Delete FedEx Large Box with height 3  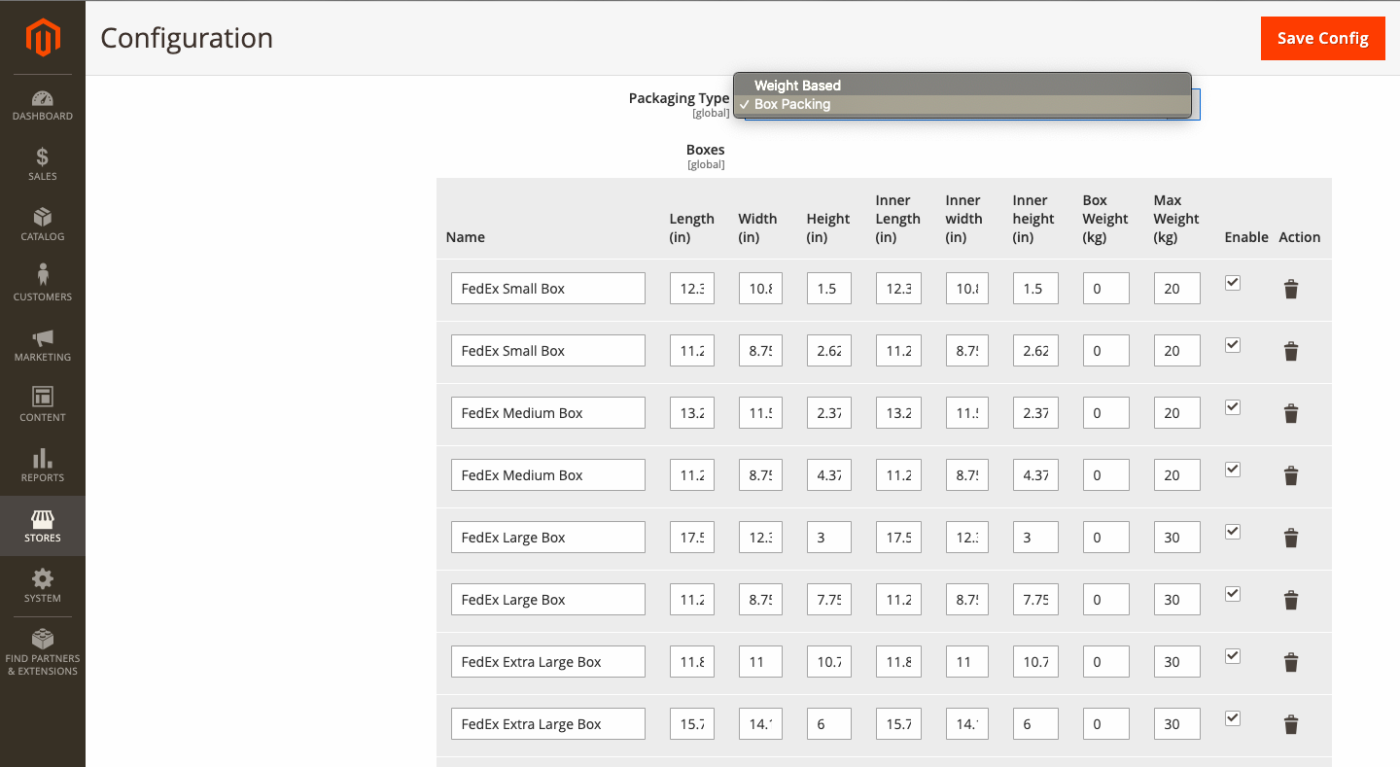pyautogui.click(x=1291, y=538)
